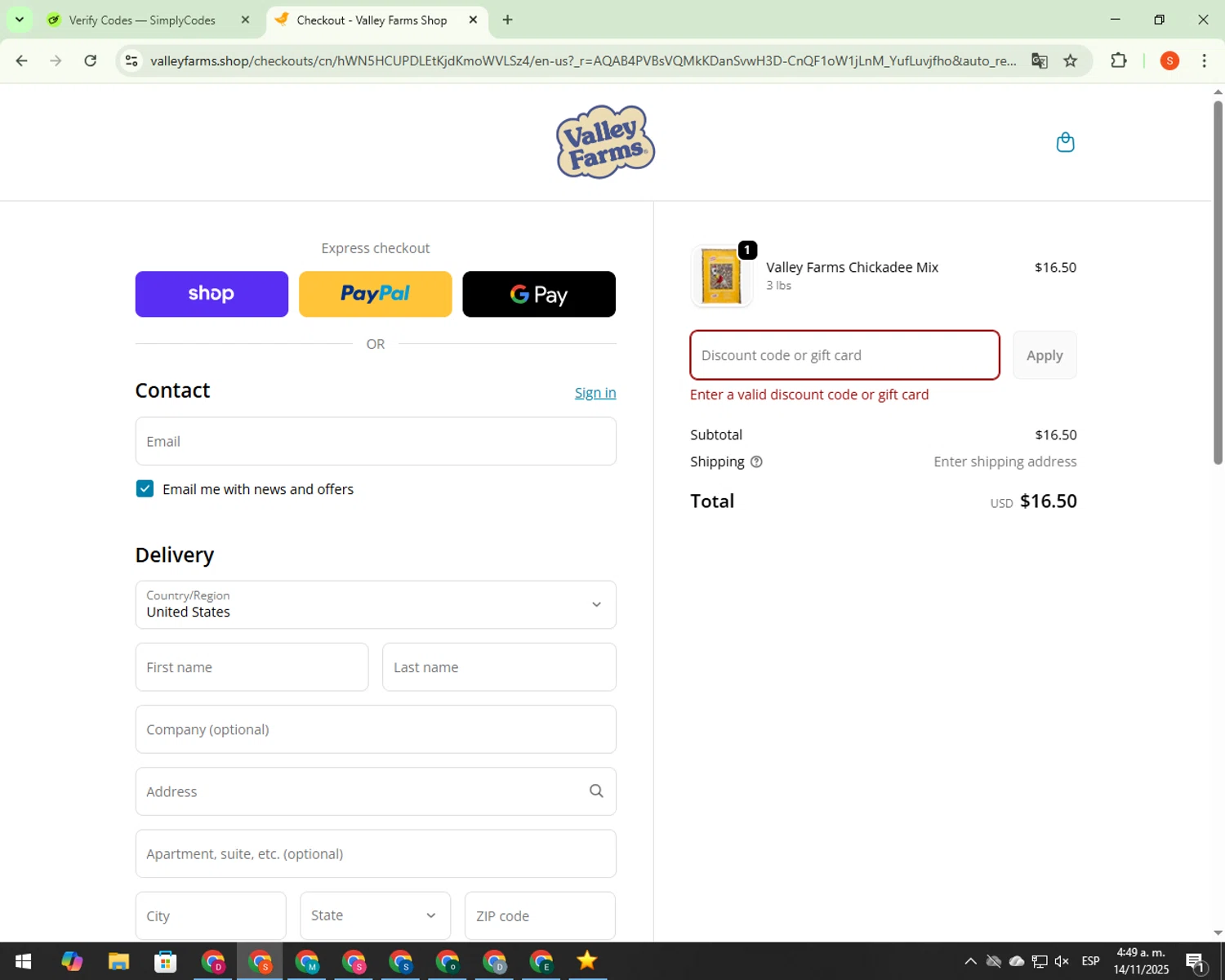Click the Apply discount button
1225x980 pixels.
coord(1045,355)
